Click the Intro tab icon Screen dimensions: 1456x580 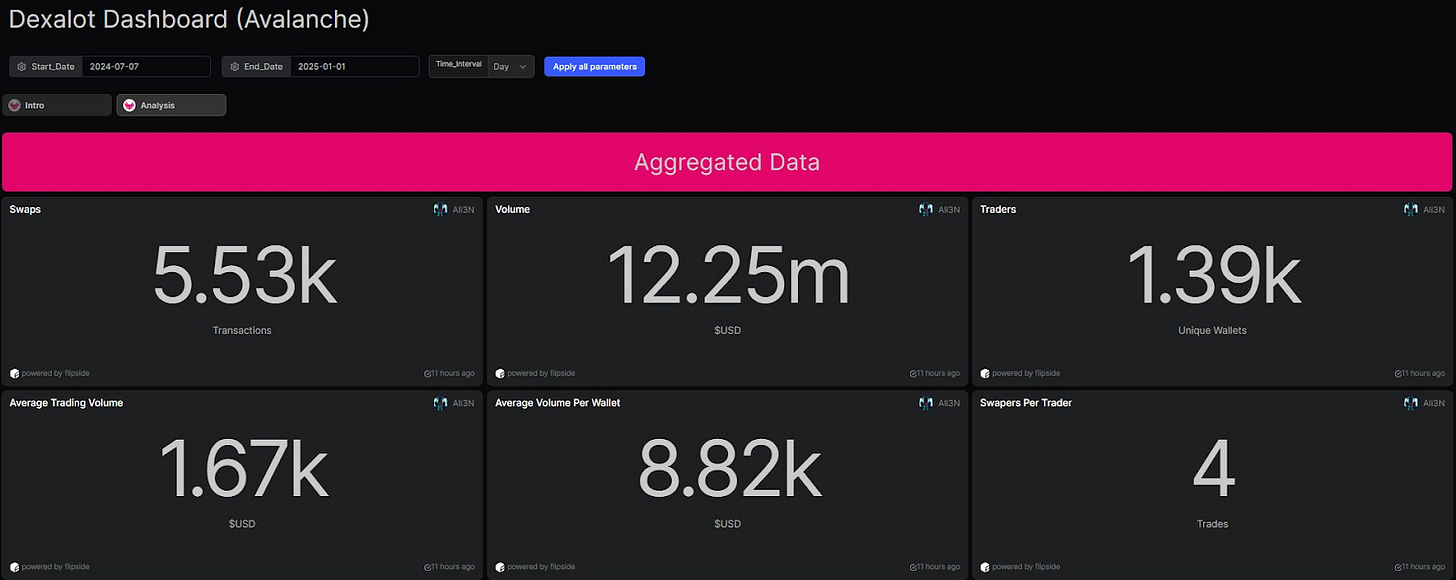(x=15, y=105)
